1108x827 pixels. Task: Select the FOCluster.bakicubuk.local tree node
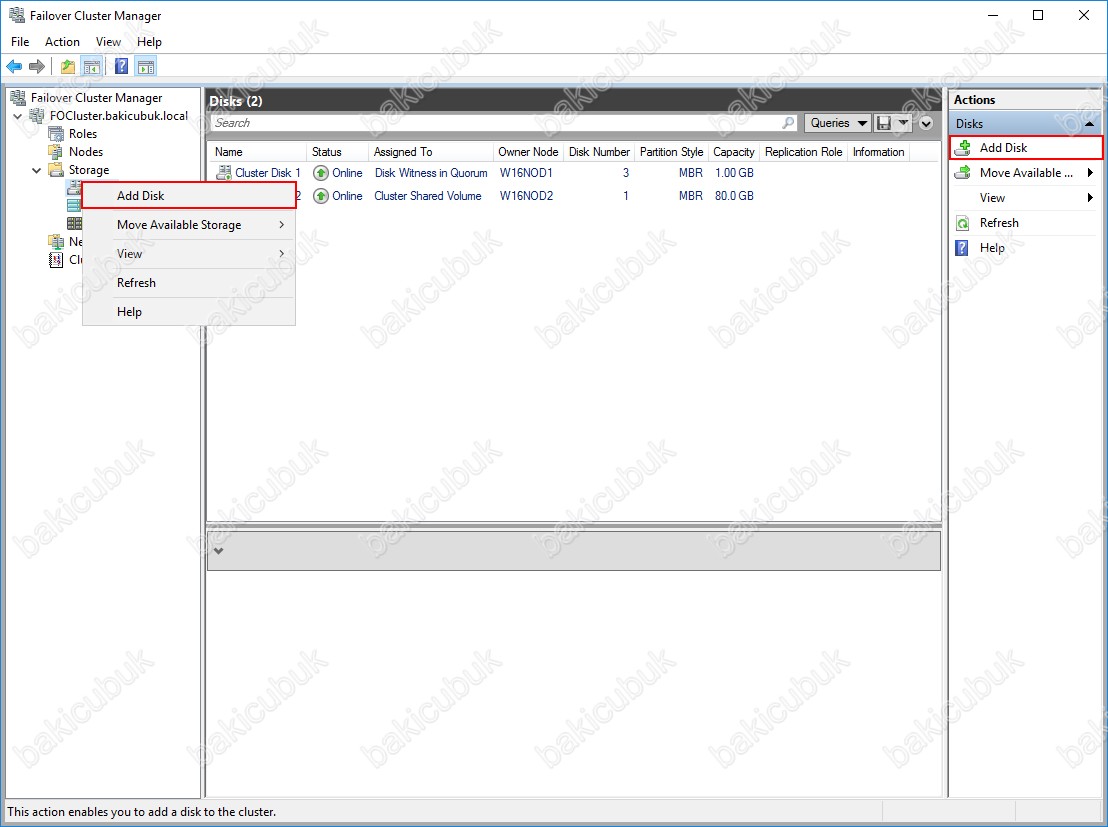click(x=119, y=115)
